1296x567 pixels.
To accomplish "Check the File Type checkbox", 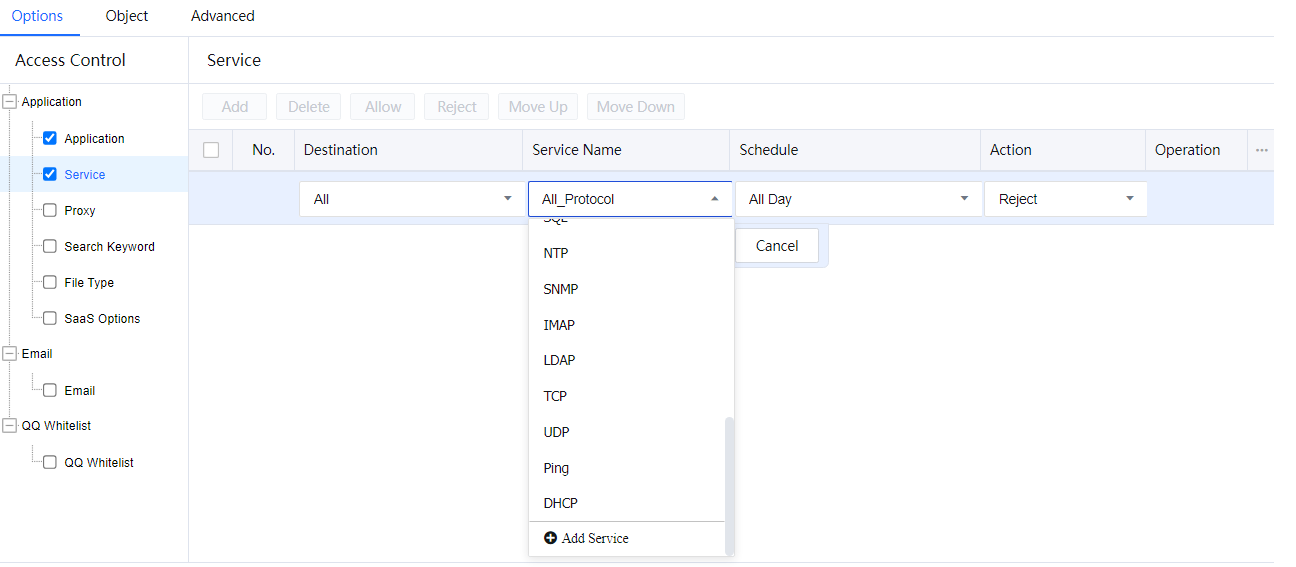I will point(50,282).
